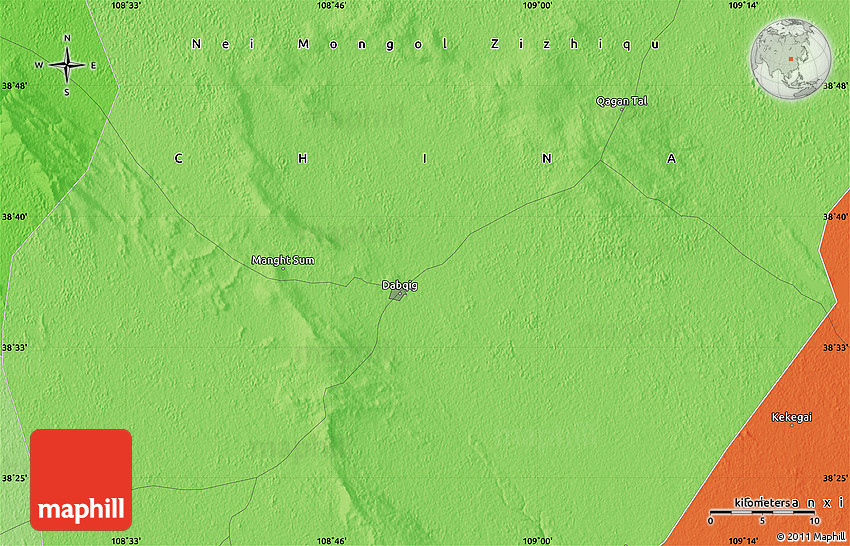
Task: Click the Manght Sum label text
Action: pos(283,260)
